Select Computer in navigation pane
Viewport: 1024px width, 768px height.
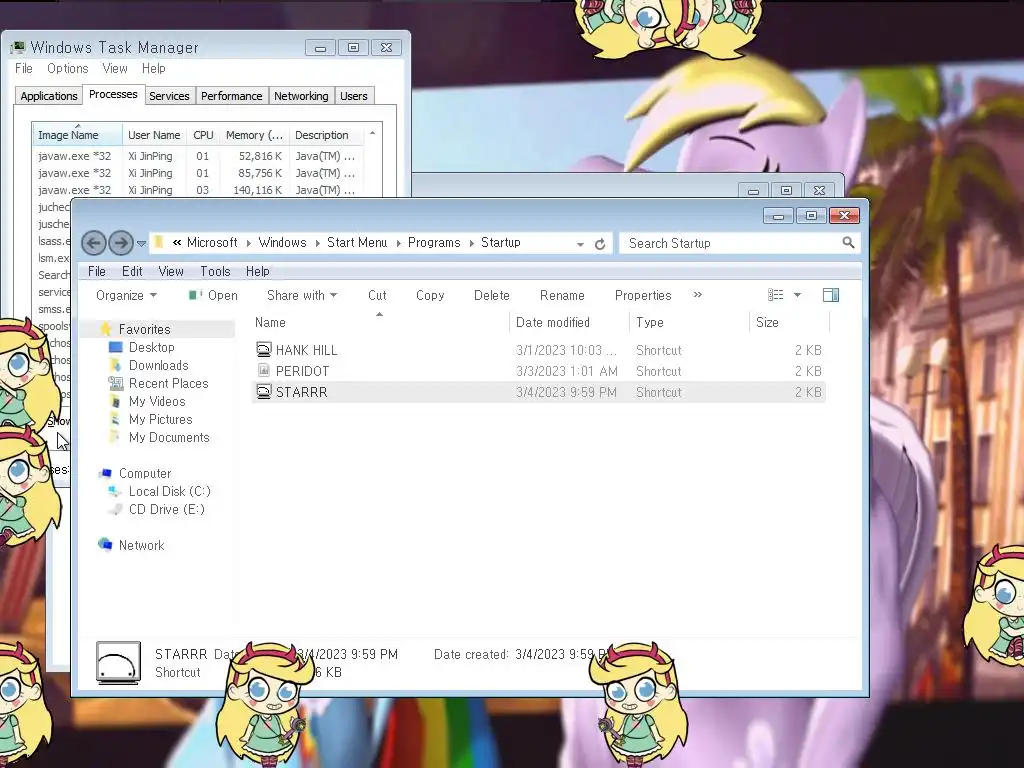(x=145, y=473)
